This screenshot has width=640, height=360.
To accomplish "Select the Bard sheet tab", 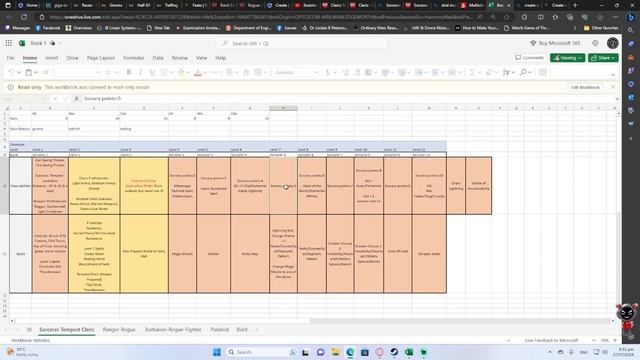I will [242, 329].
